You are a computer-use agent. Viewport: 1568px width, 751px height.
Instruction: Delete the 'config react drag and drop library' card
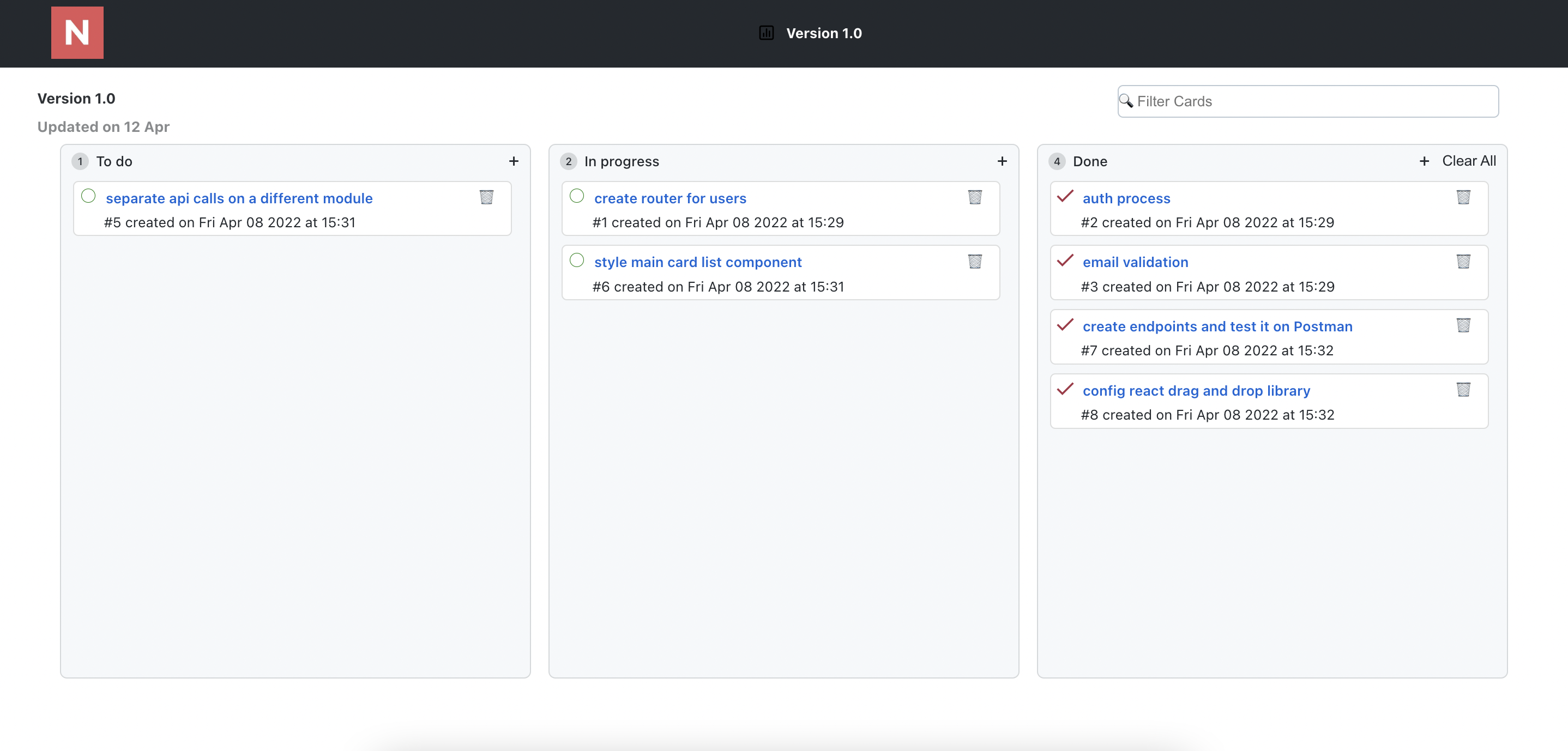[1464, 390]
